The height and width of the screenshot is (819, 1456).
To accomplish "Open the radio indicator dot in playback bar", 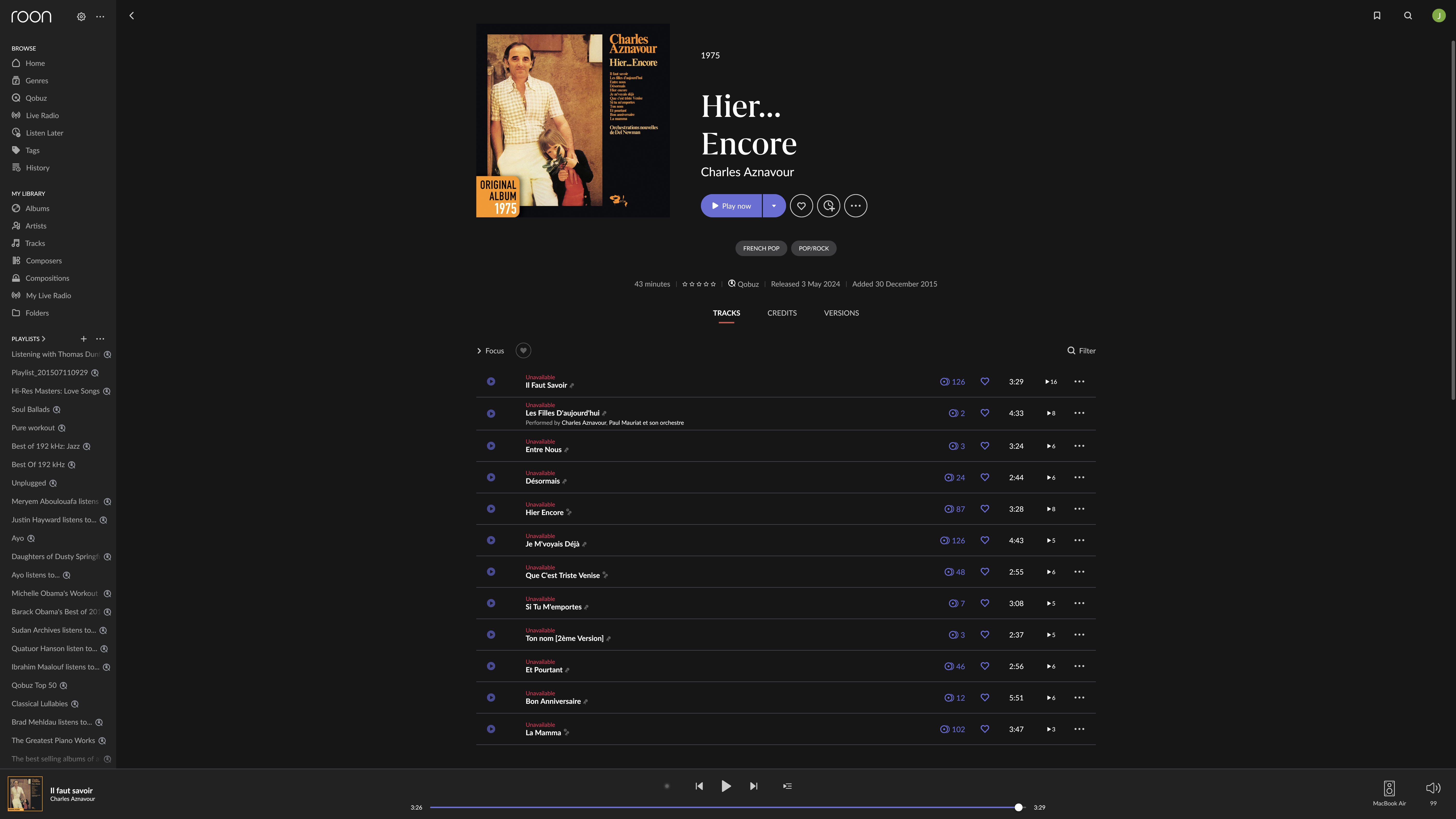I will click(667, 786).
